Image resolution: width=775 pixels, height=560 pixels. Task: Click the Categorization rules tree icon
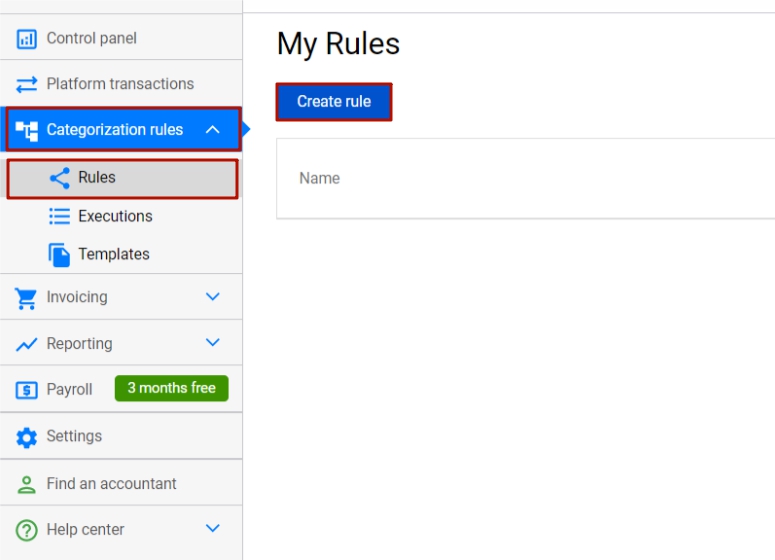[27, 130]
